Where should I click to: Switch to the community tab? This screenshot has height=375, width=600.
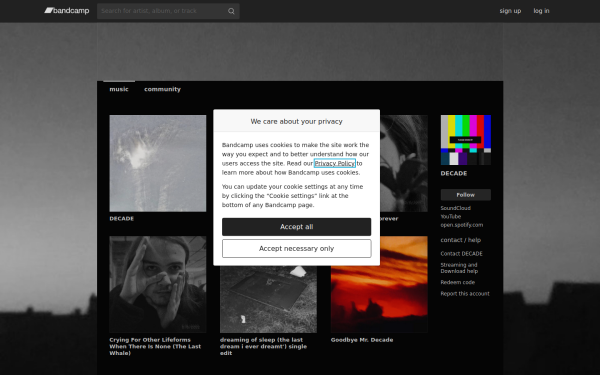click(162, 89)
